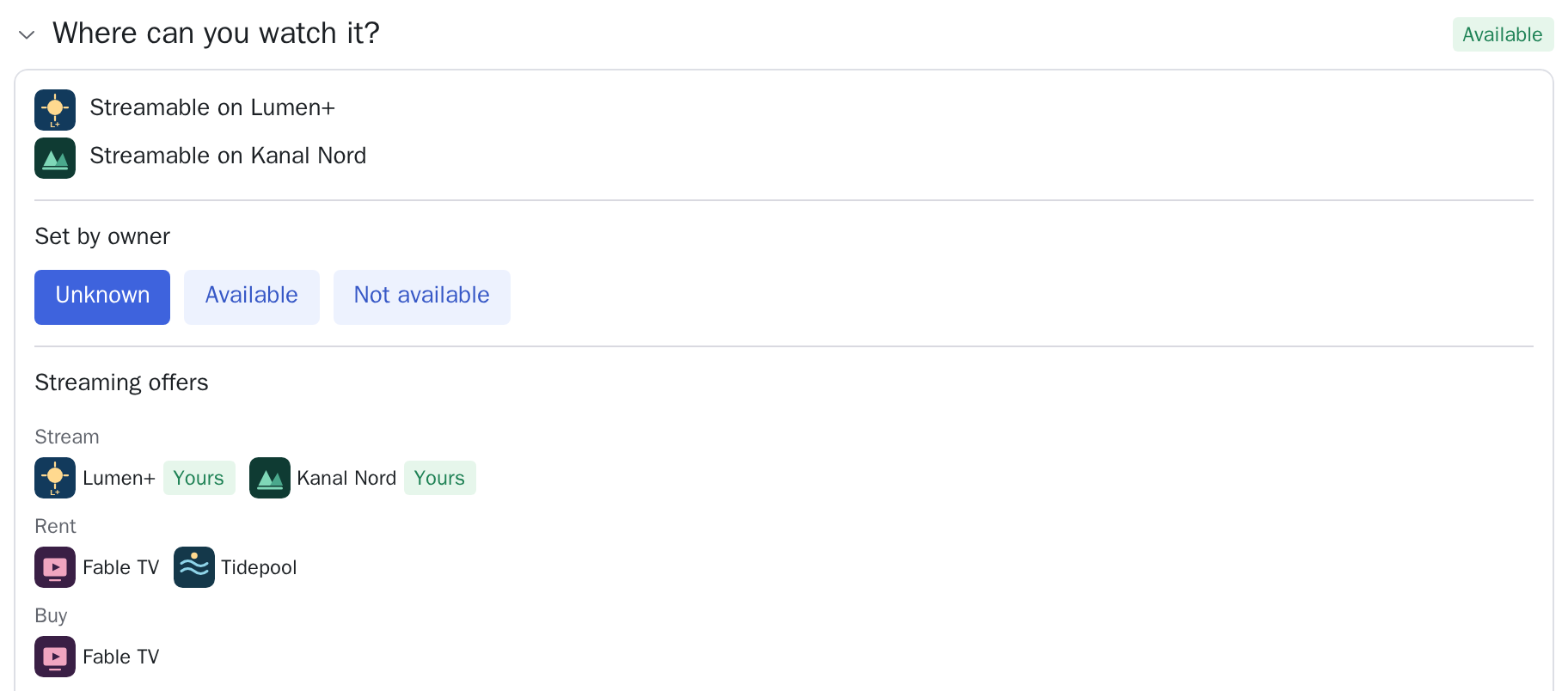Viewport: 1568px width, 691px height.
Task: Set owner availability to Available
Action: click(252, 297)
